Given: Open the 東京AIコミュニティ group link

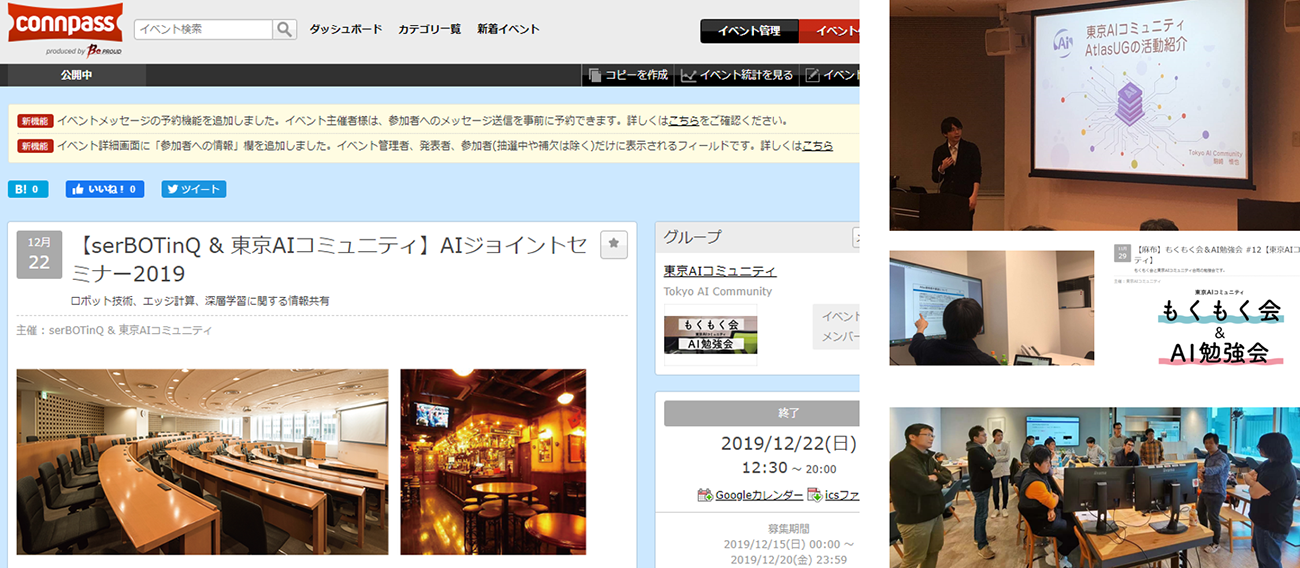Looking at the screenshot, I should coord(720,271).
